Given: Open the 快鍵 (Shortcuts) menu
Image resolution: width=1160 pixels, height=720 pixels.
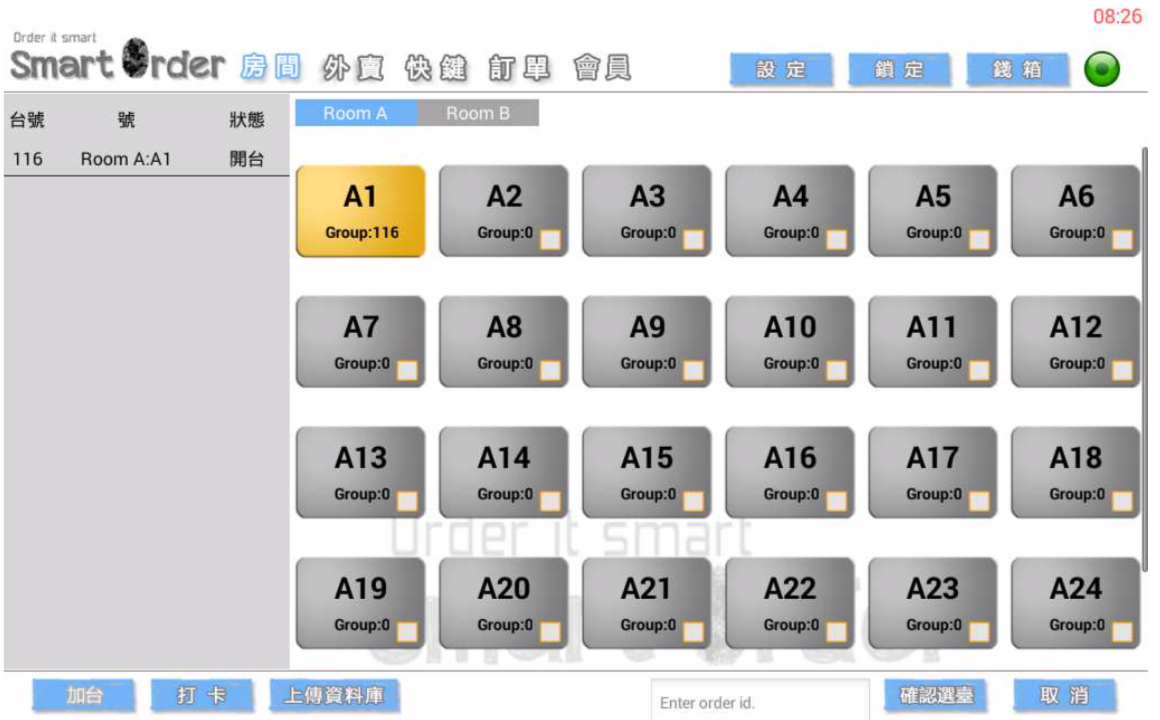Looking at the screenshot, I should point(436,67).
